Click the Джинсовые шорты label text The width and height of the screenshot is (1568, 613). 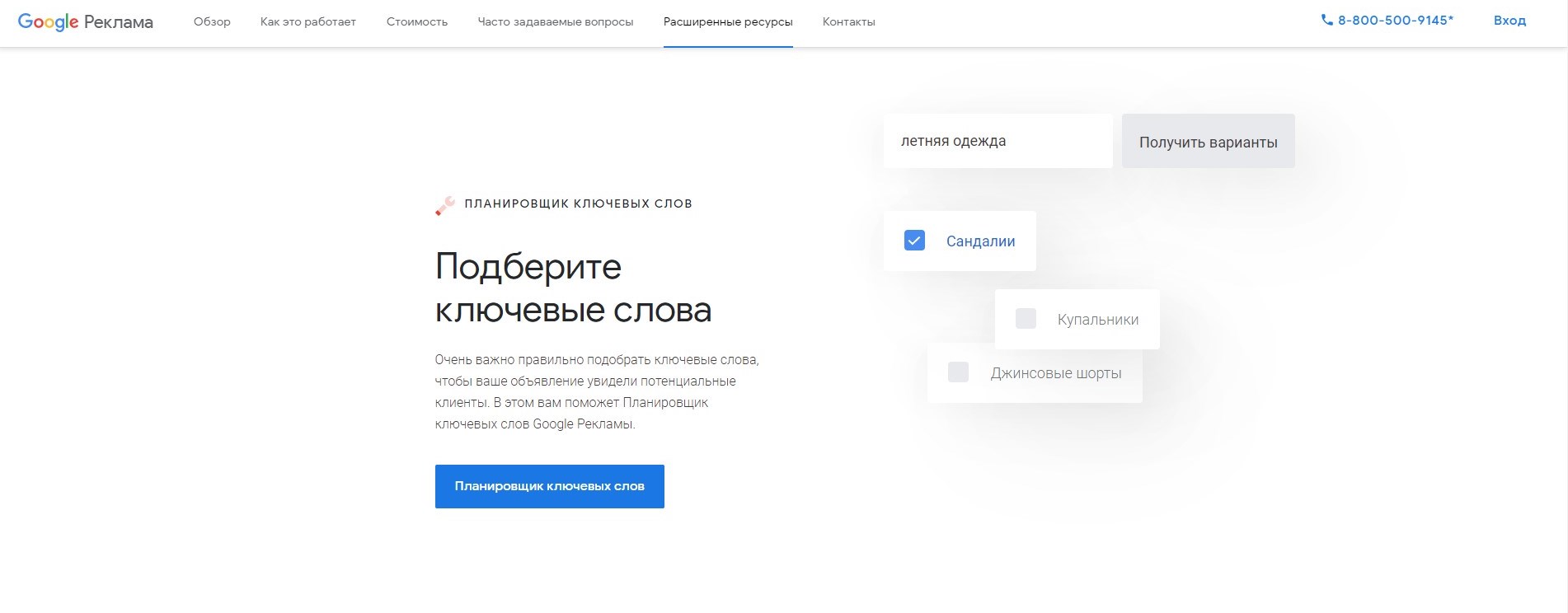click(1056, 373)
